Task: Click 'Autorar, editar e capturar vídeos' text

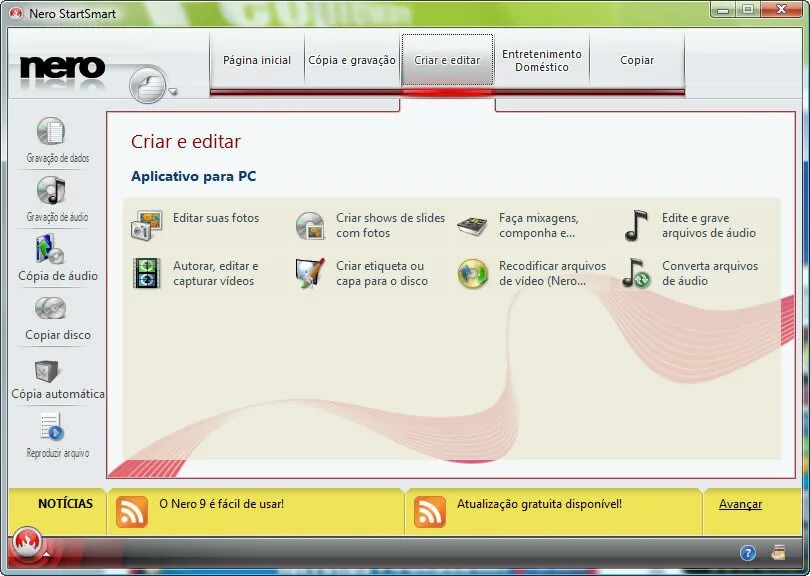Action: coord(215,273)
